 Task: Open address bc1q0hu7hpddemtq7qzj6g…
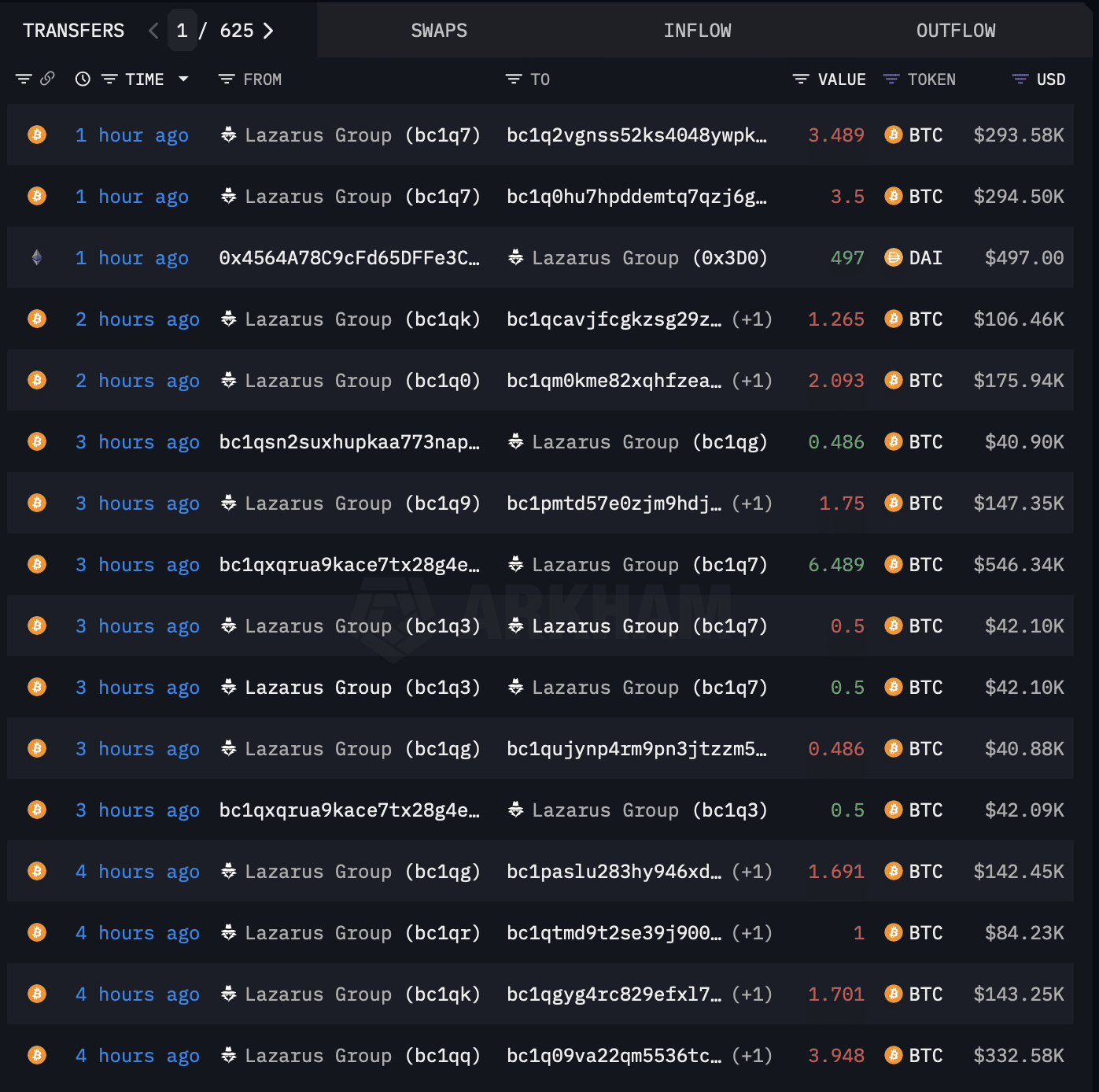pyautogui.click(x=636, y=197)
